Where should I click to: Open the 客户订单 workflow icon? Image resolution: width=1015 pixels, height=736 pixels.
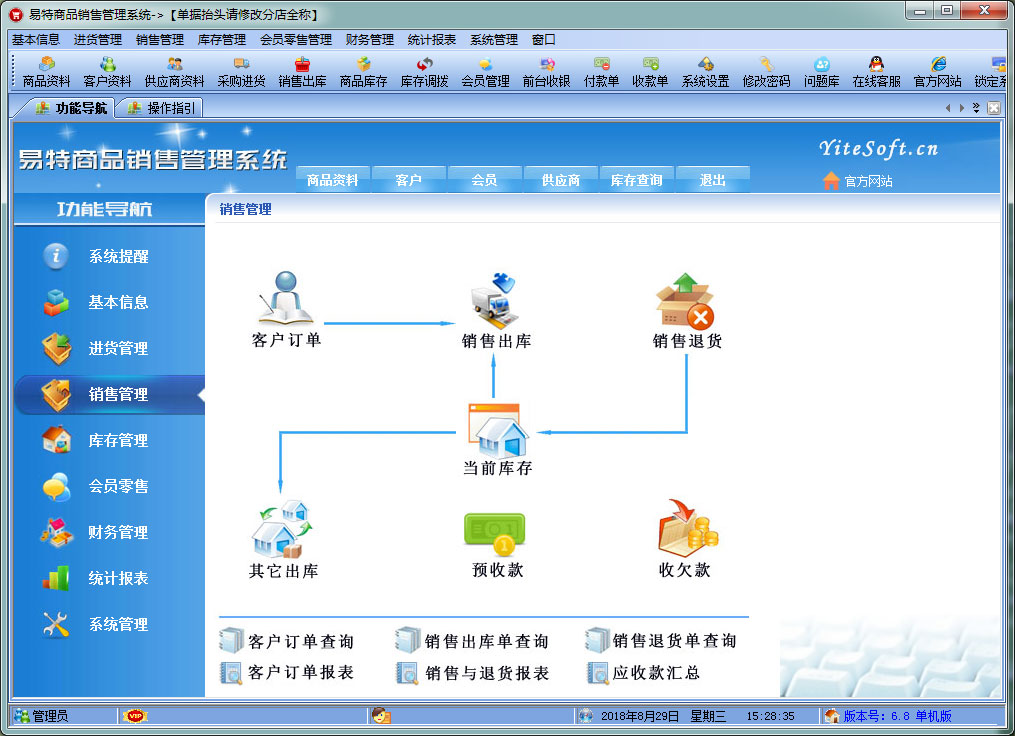click(x=286, y=310)
